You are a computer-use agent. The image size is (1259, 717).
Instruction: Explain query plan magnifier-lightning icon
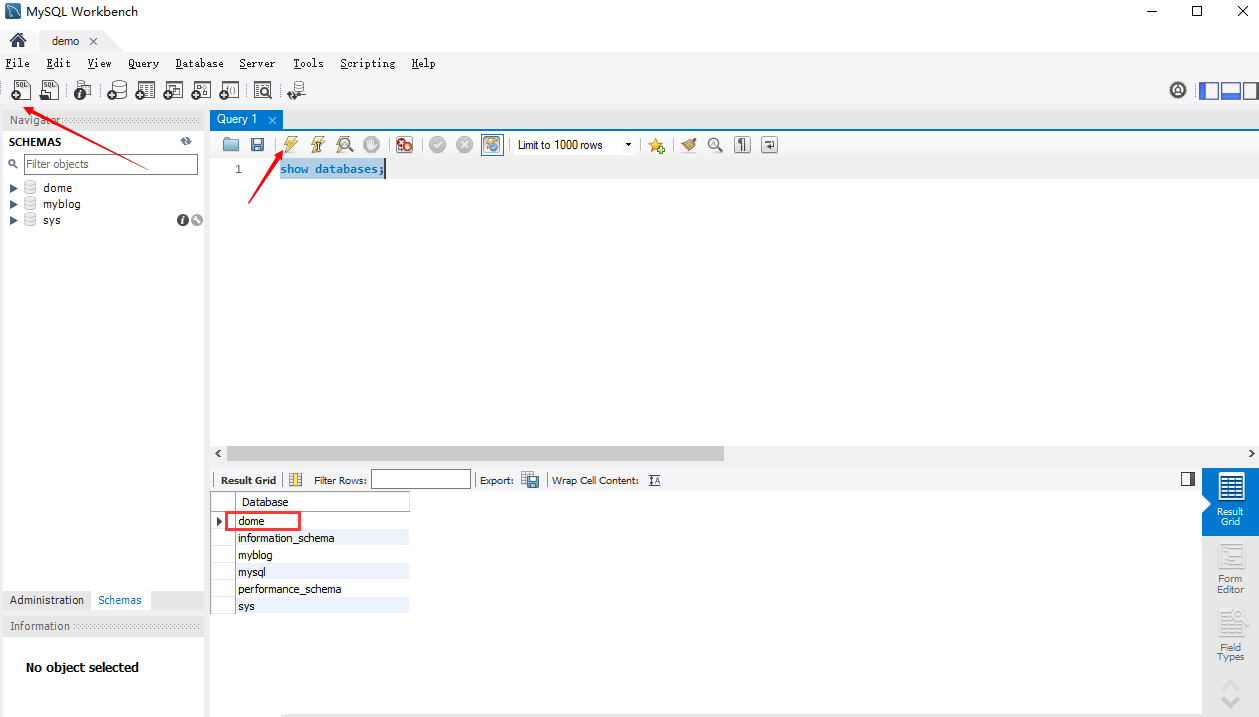(344, 145)
